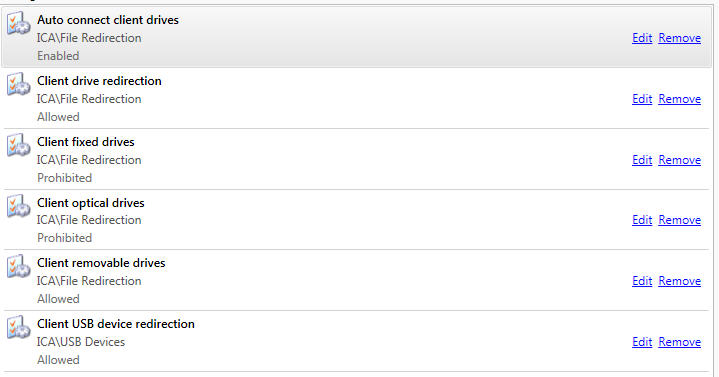Screen dimensions: 719x377
Task: Click the Client USB device redirection icon
Action: (18, 327)
